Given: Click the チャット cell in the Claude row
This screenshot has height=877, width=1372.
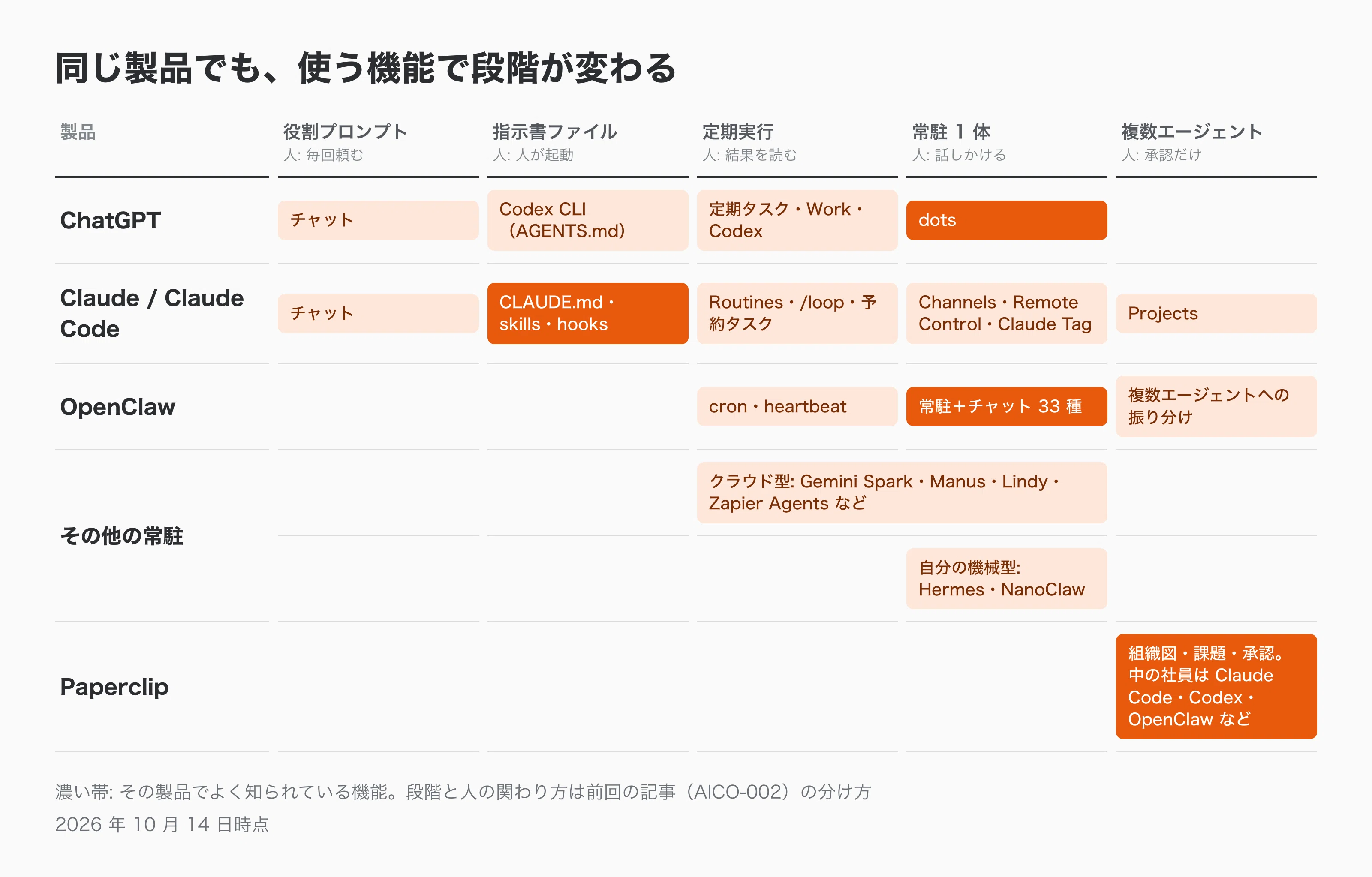Looking at the screenshot, I should point(378,314).
